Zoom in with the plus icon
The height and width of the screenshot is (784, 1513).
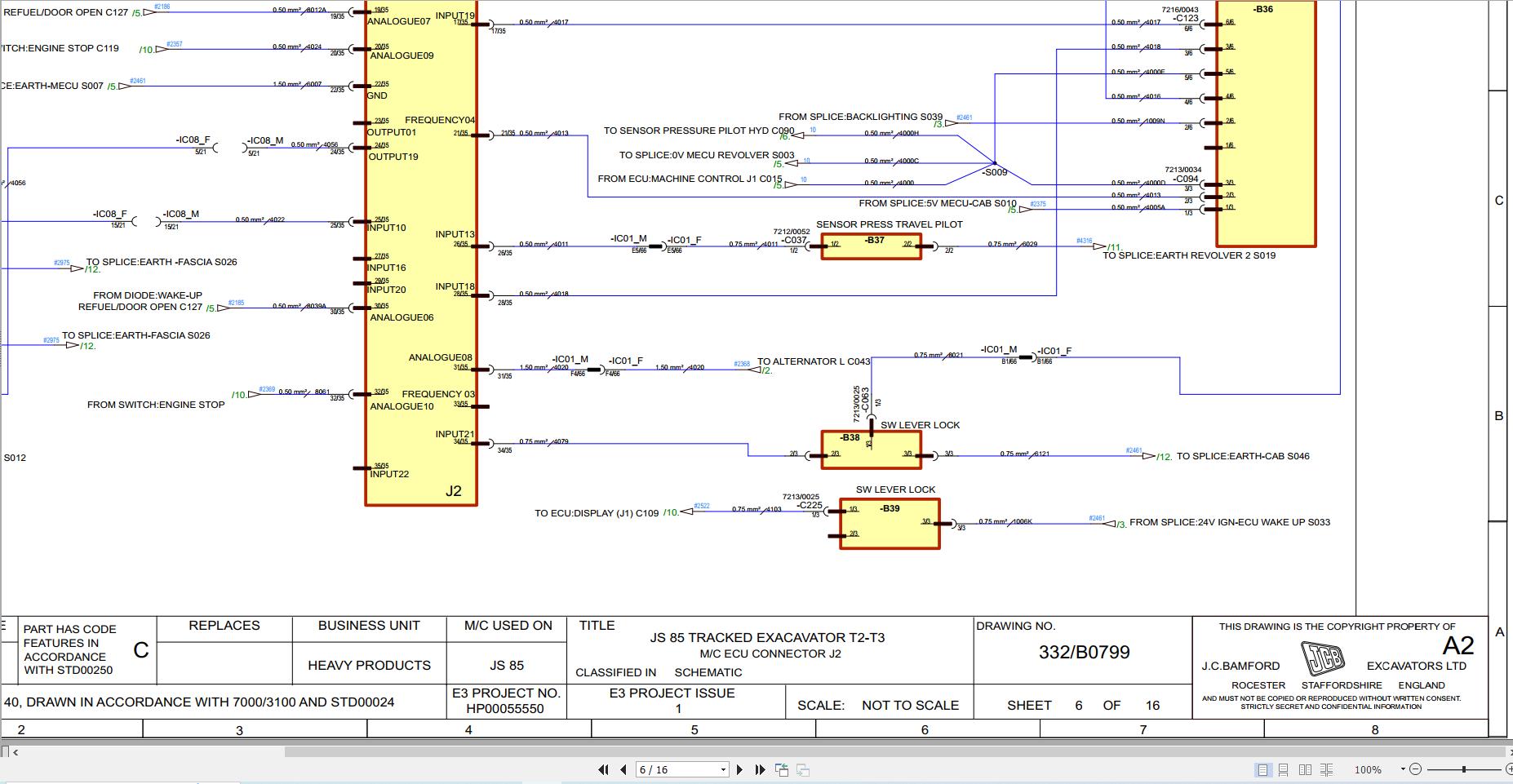coord(1510,769)
